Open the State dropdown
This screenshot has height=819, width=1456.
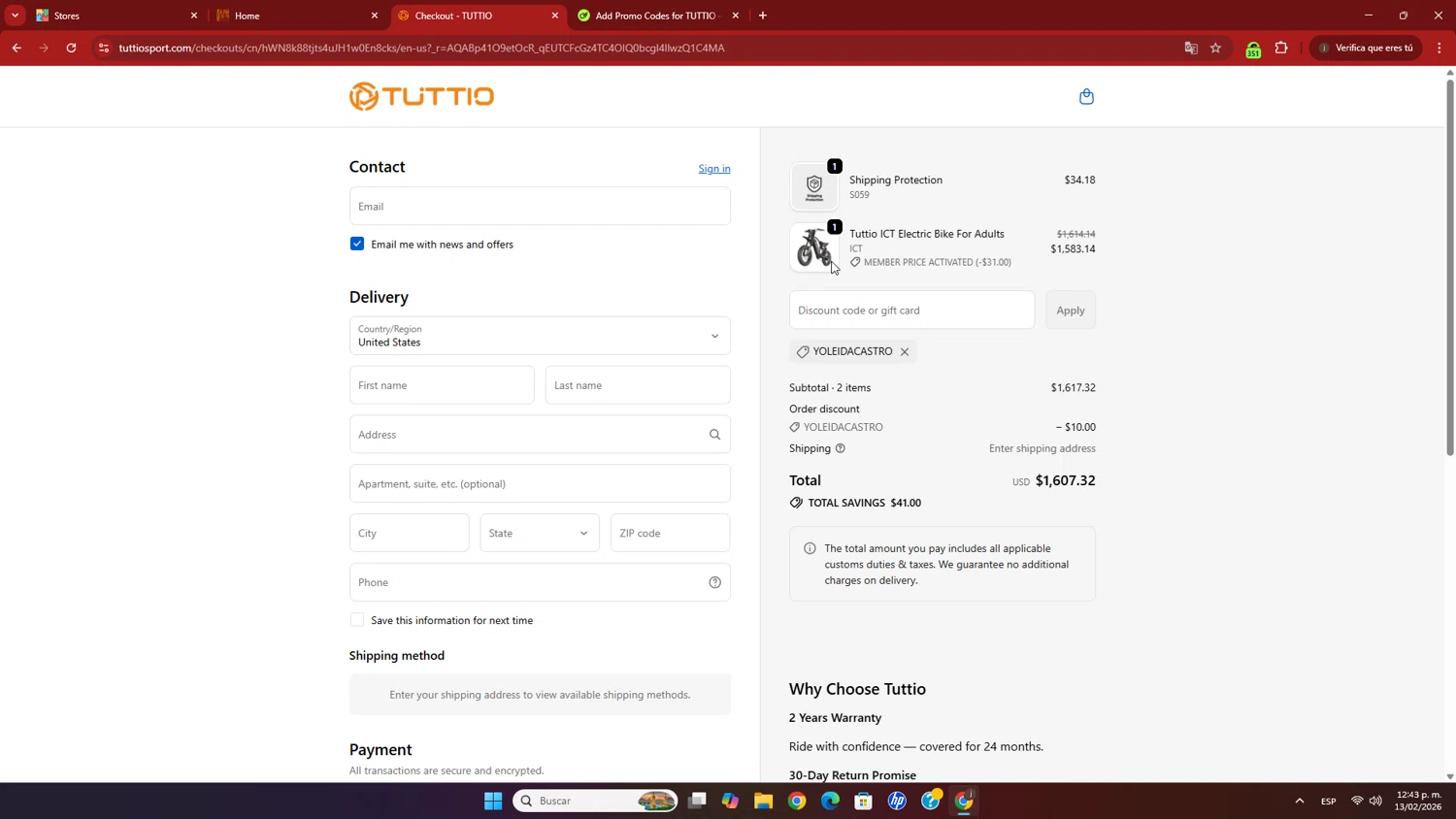point(540,533)
